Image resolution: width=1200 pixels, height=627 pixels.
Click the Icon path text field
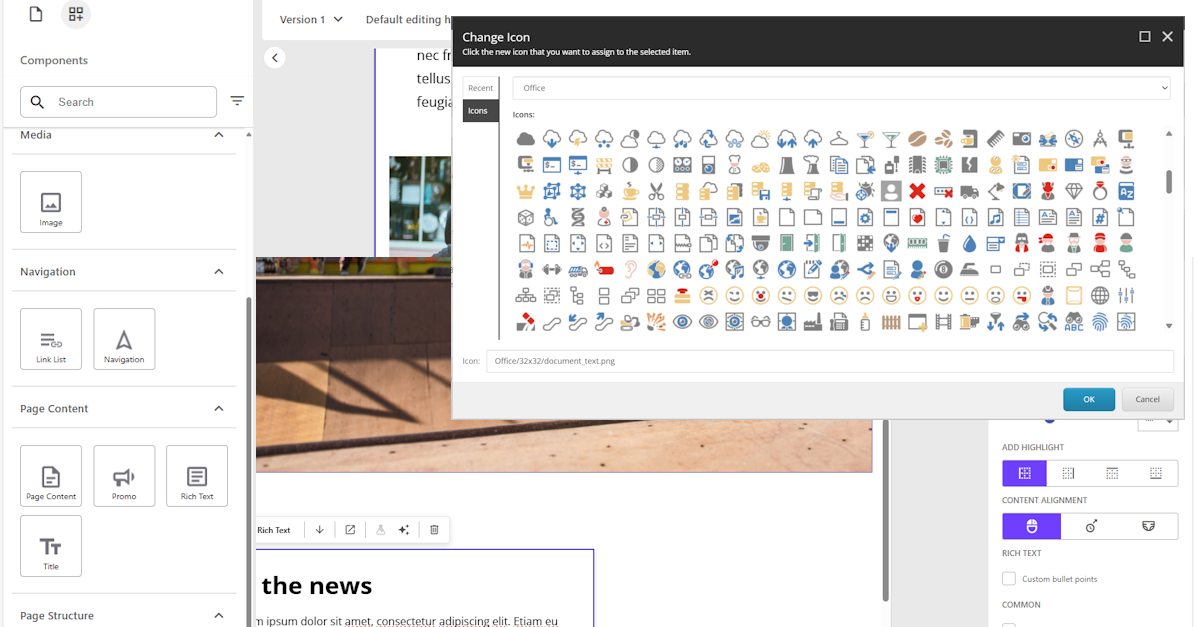830,360
